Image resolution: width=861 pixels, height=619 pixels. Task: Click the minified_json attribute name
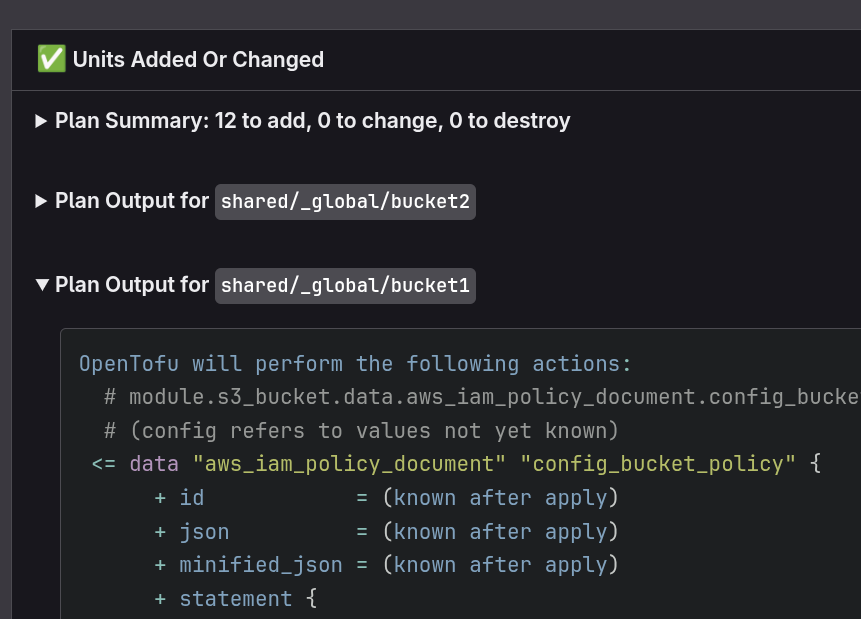click(261, 565)
